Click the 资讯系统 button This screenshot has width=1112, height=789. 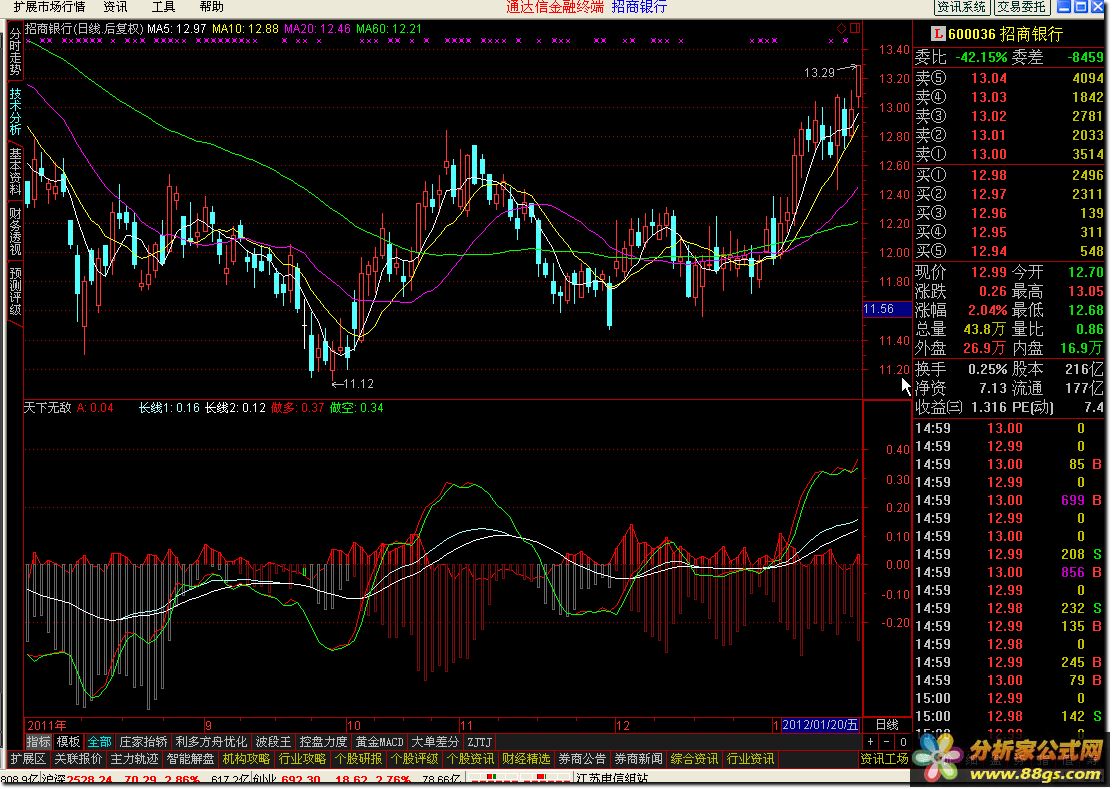tap(962, 7)
